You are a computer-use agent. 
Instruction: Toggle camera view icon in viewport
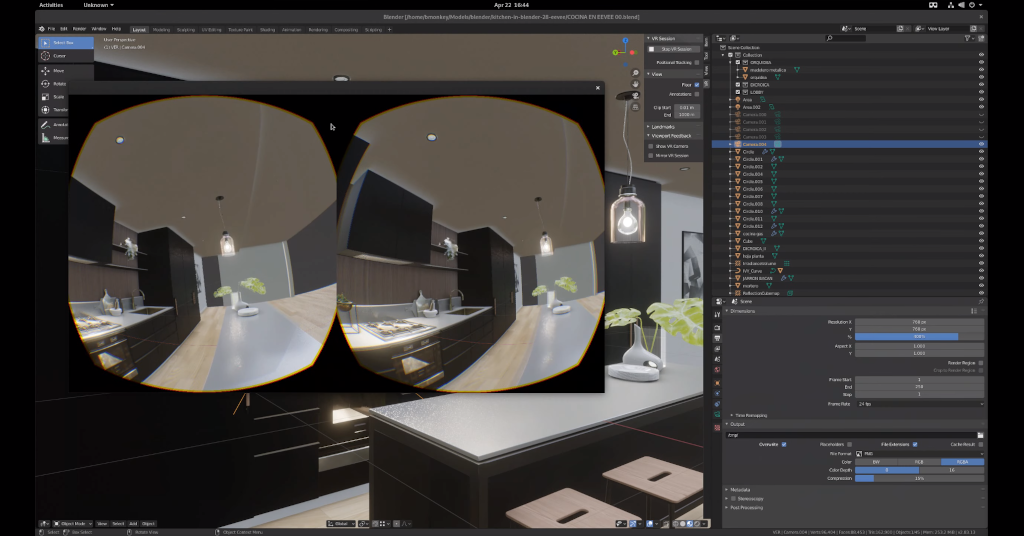pos(635,96)
